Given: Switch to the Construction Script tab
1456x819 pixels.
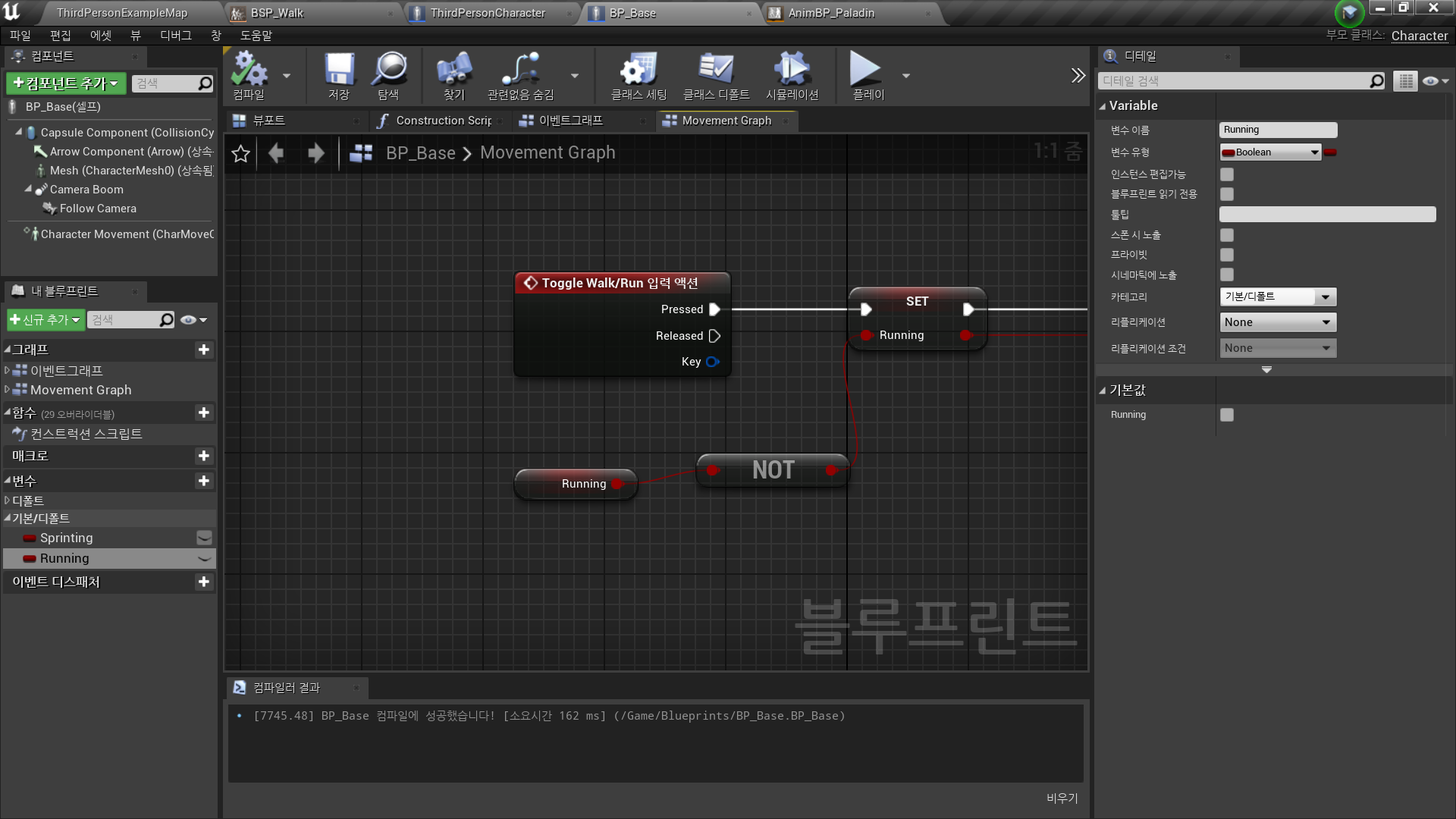Looking at the screenshot, I should pyautogui.click(x=443, y=121).
